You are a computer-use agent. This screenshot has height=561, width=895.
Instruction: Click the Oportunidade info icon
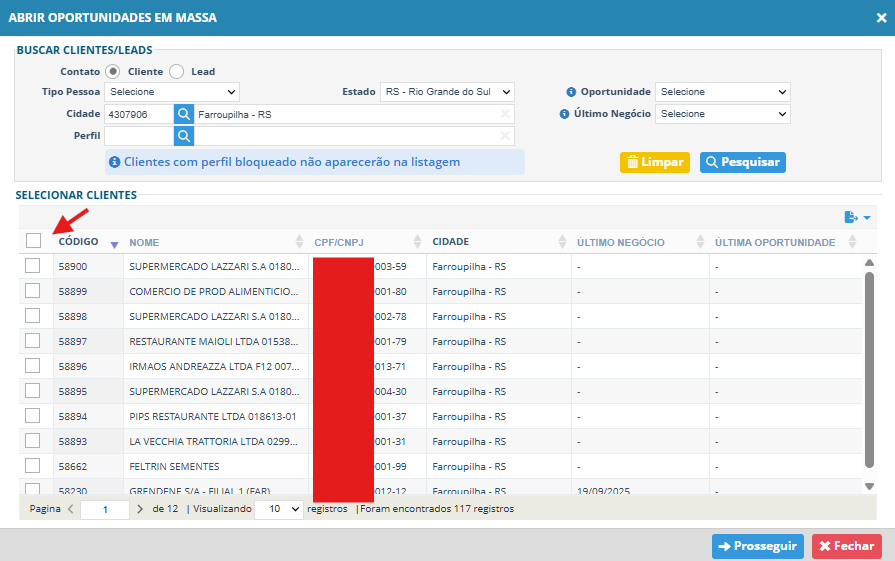pos(571,92)
